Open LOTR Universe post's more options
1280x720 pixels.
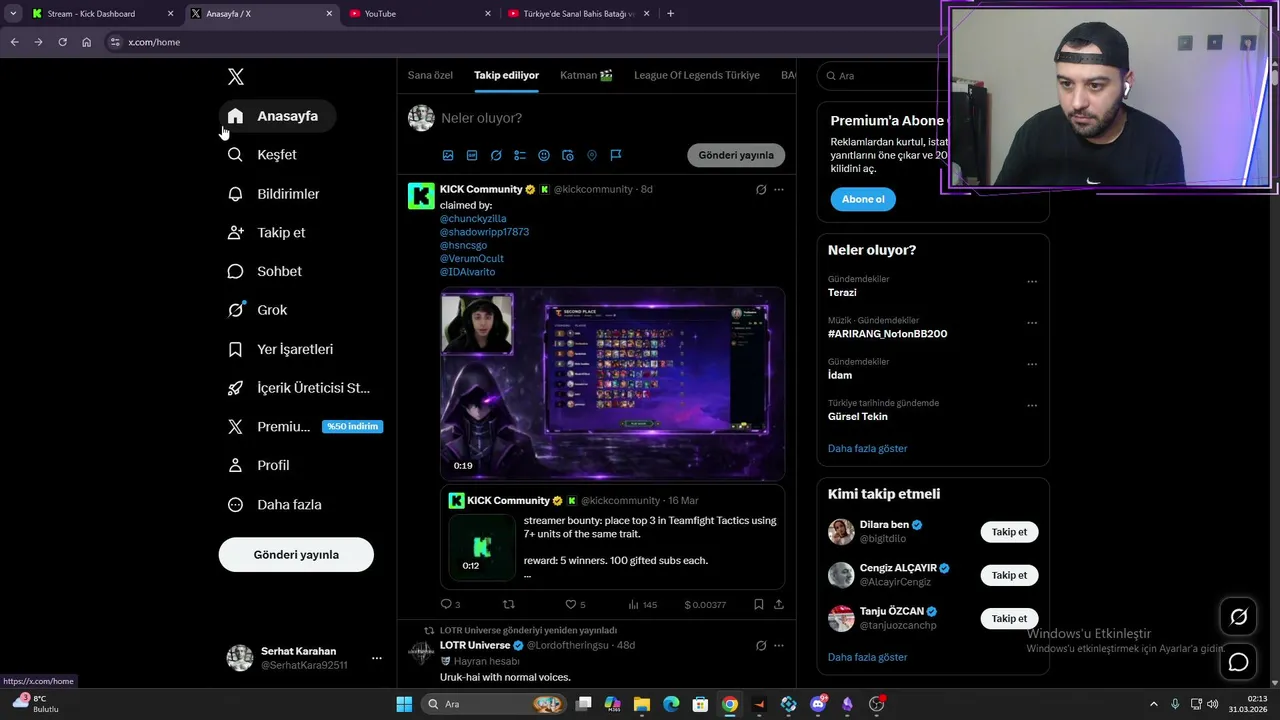(779, 646)
